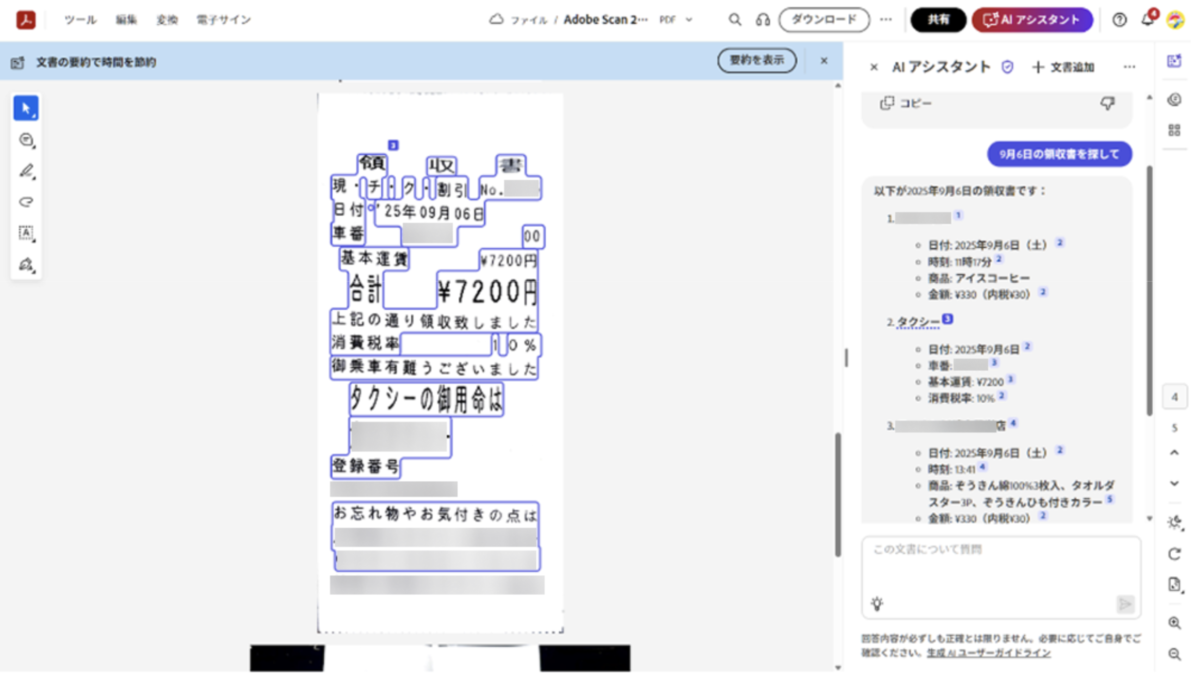1200x688 pixels.
Task: Click the document view vertical scrollbar
Action: point(838,495)
